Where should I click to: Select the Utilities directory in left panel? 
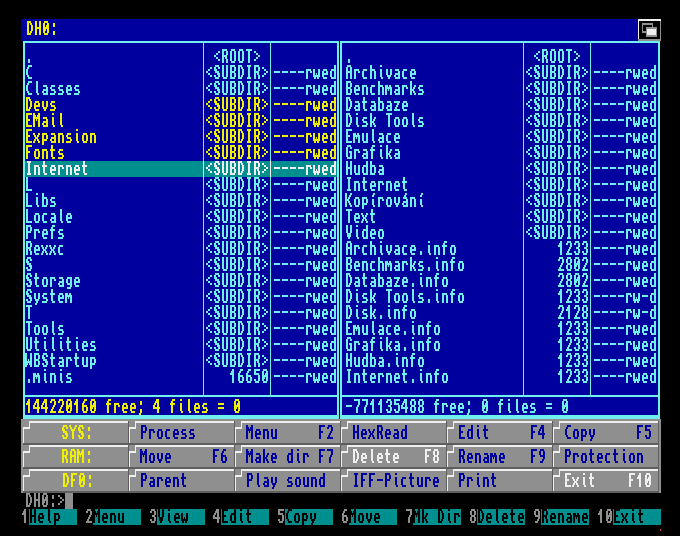(61, 345)
